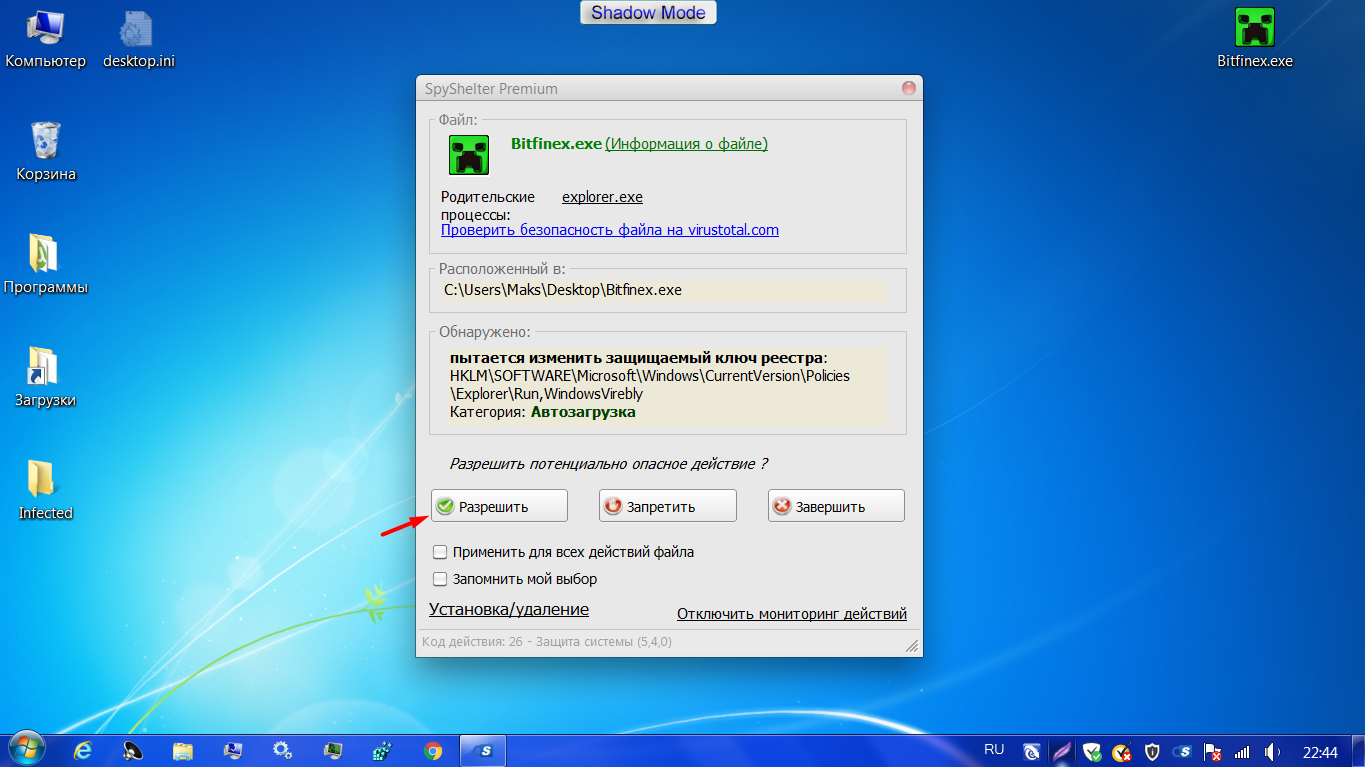The width and height of the screenshot is (1365, 767).
Task: Click the Shadow Mode button
Action: [648, 13]
